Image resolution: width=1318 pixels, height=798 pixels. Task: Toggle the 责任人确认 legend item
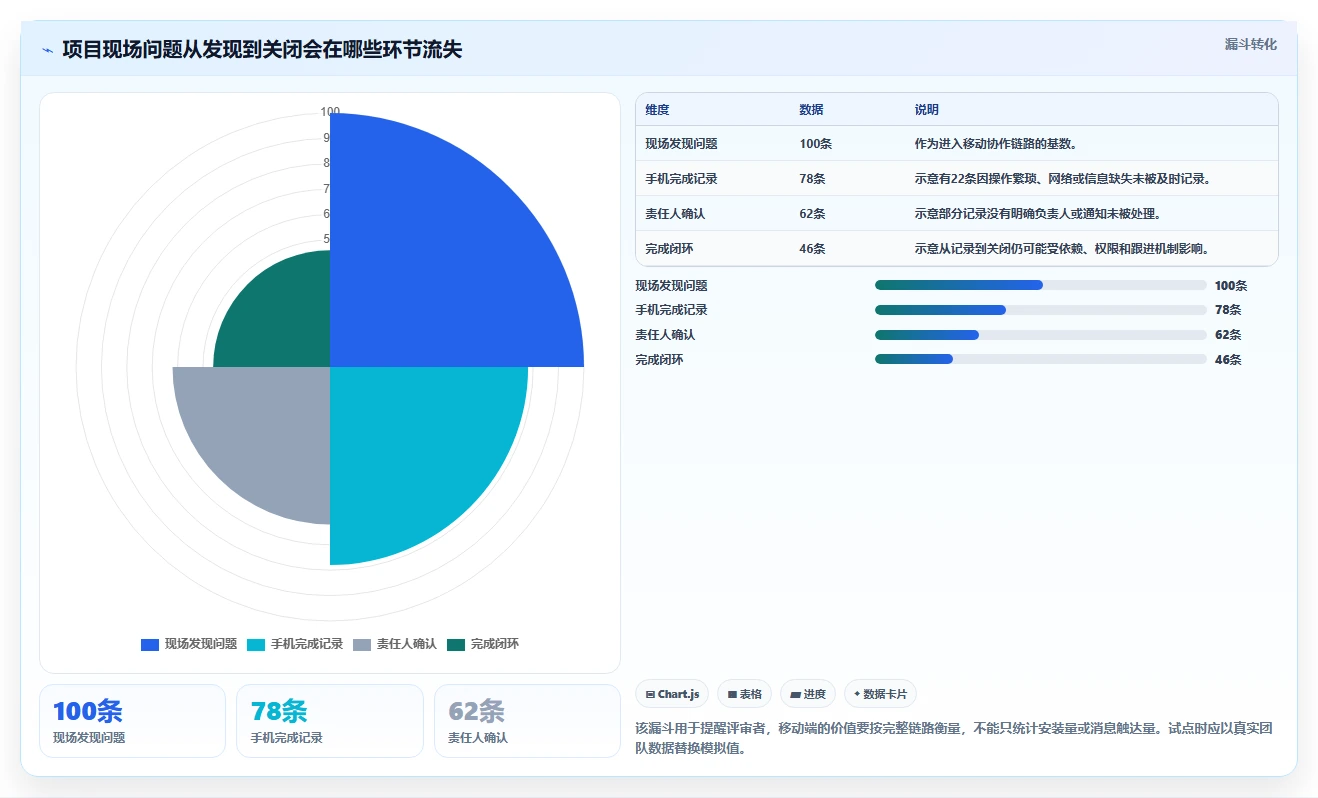pos(395,644)
